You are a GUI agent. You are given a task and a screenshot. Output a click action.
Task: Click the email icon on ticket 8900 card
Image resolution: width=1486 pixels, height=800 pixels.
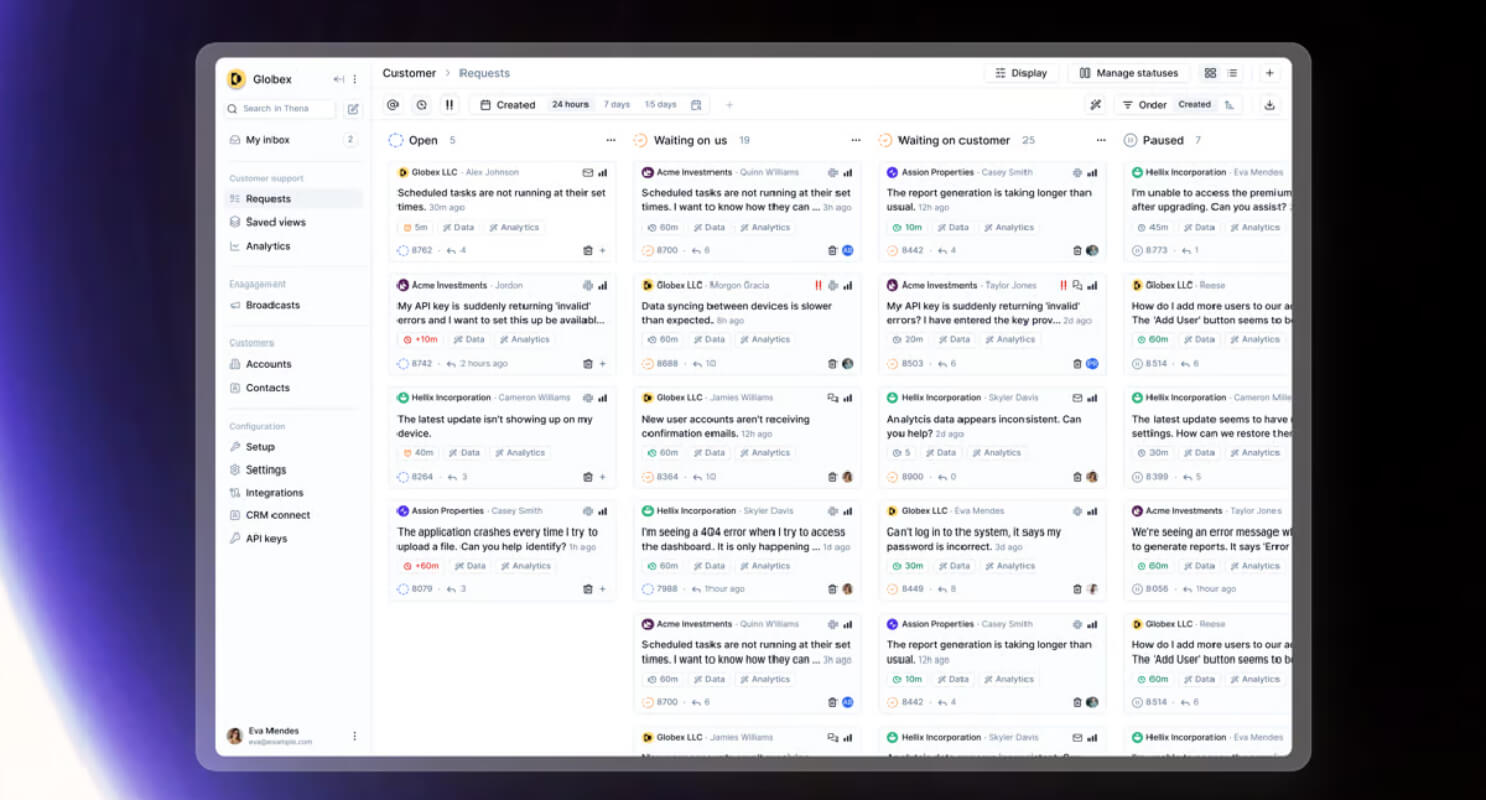[1077, 398]
